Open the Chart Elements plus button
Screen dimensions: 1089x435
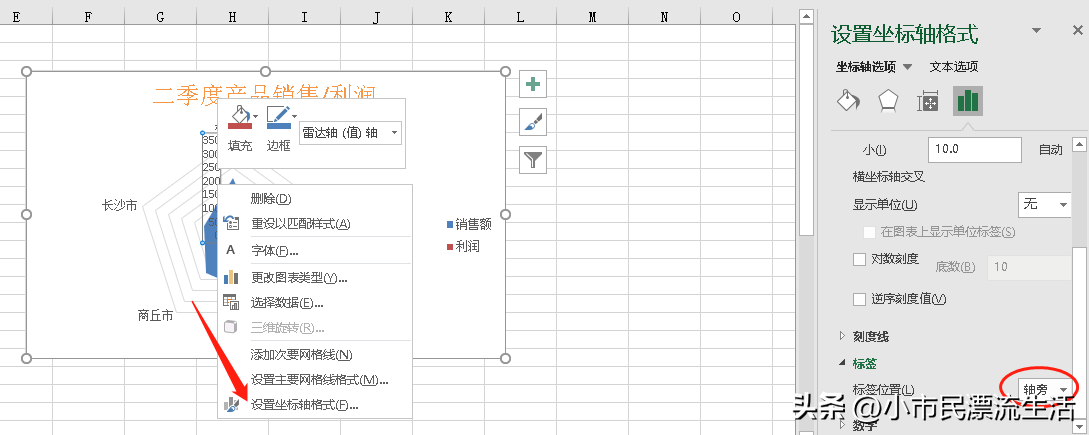(533, 85)
